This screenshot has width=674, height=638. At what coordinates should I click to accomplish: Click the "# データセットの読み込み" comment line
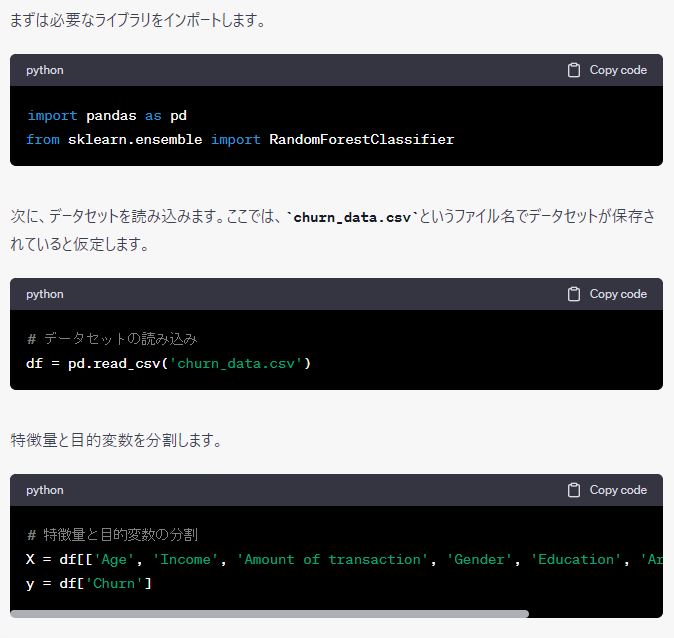pyautogui.click(x=105, y=339)
